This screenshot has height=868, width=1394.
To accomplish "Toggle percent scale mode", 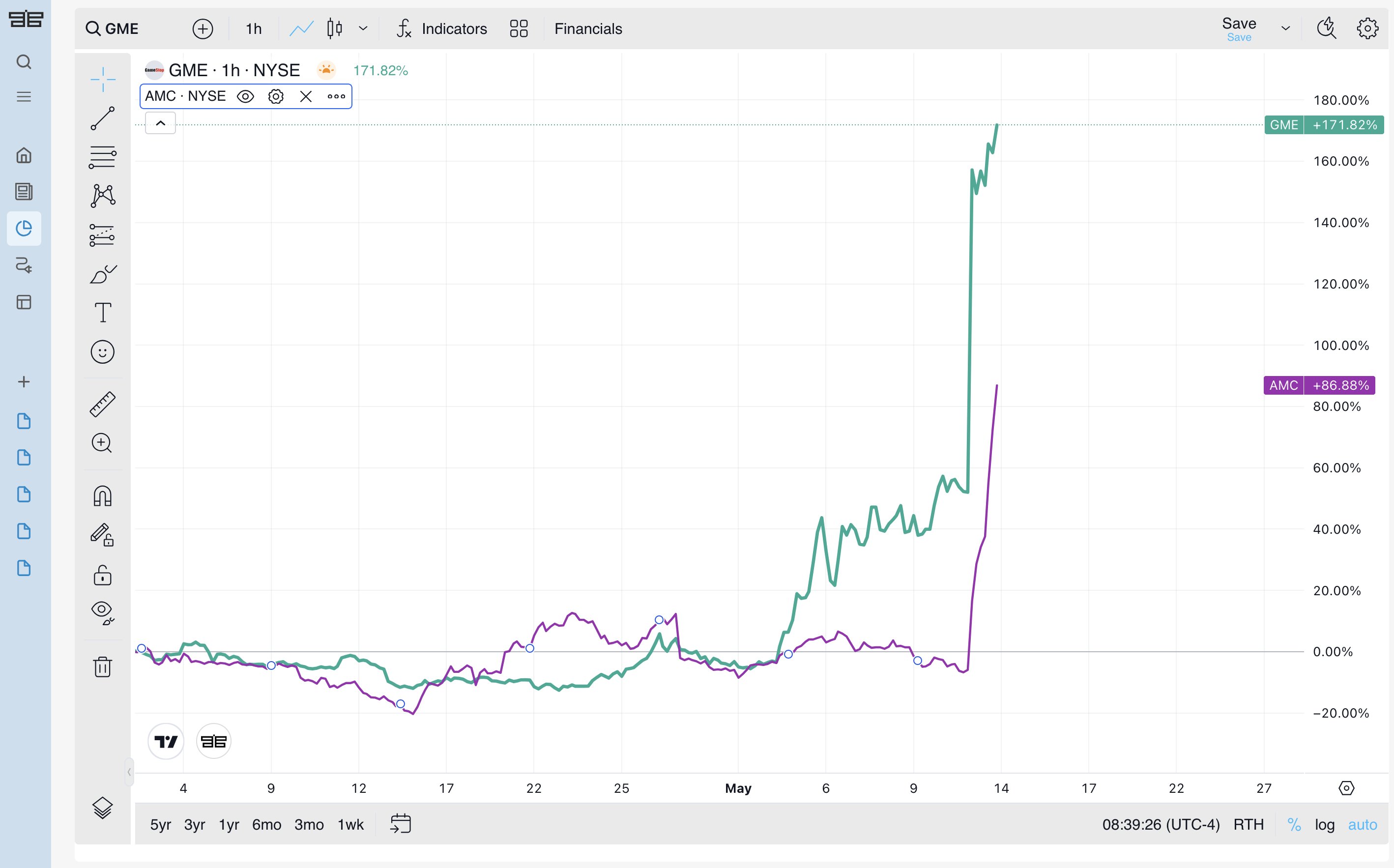I will [1294, 825].
